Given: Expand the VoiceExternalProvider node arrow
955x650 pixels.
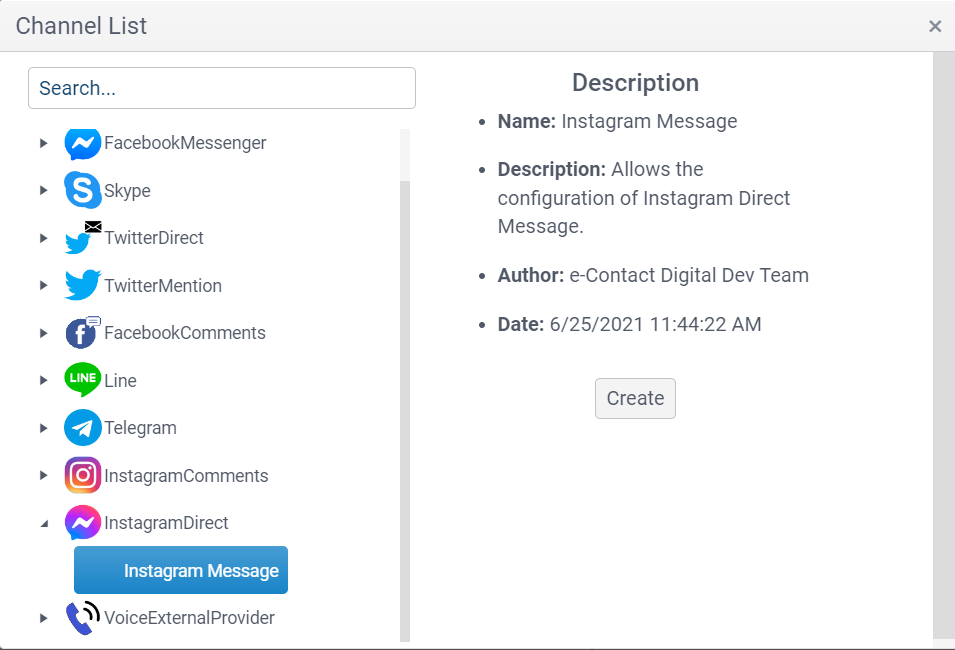Looking at the screenshot, I should (43, 618).
